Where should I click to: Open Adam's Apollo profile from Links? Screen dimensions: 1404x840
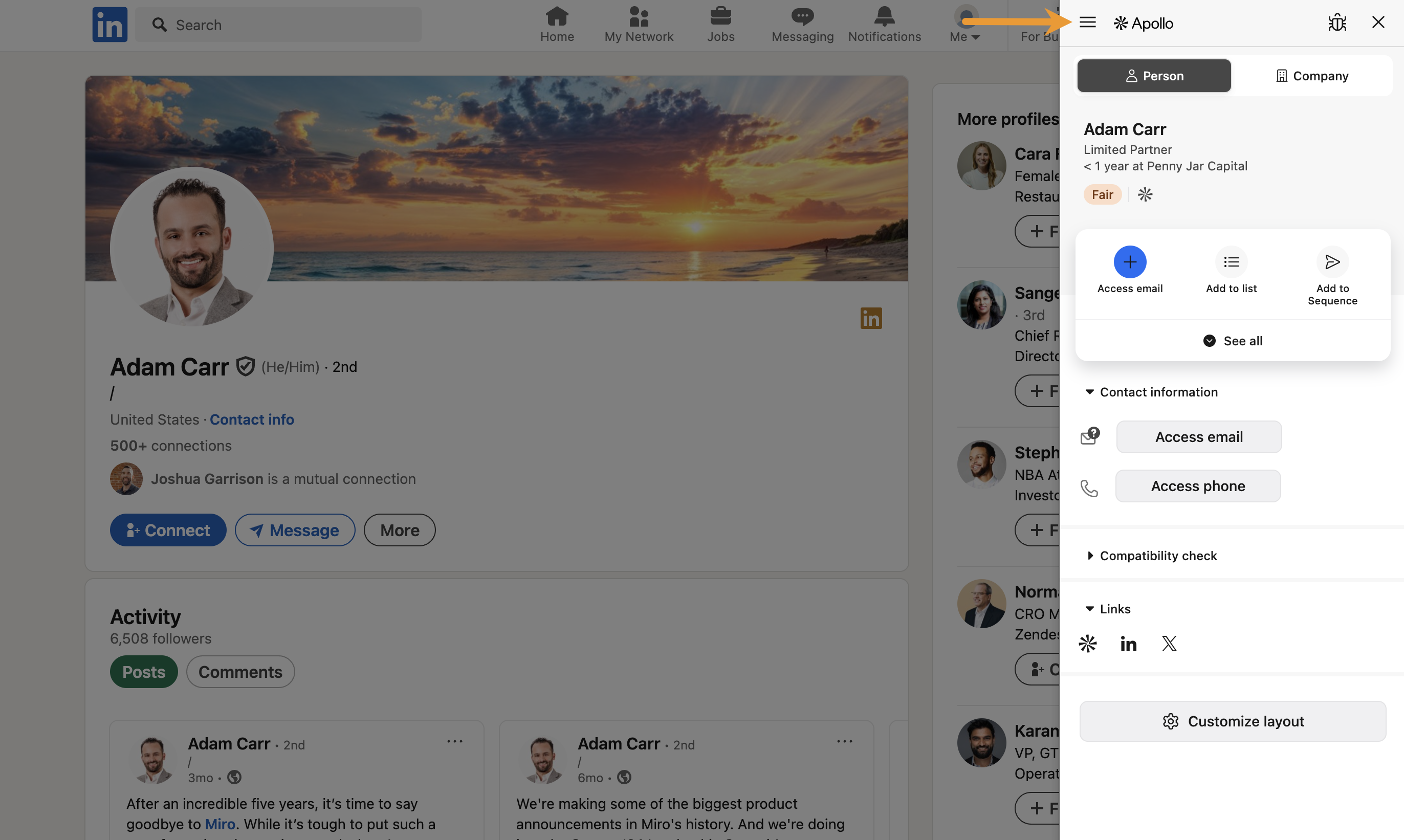click(x=1087, y=643)
